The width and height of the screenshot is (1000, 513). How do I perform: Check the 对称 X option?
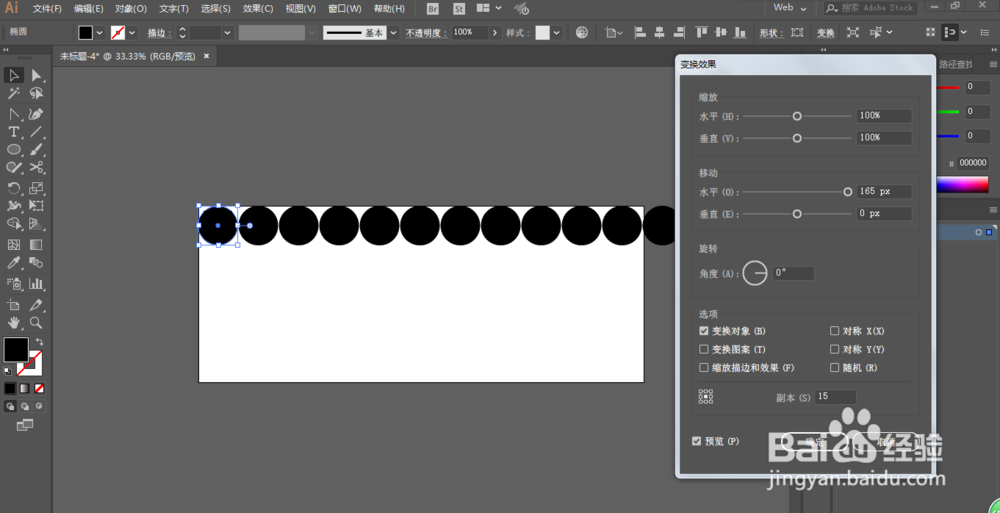pyautogui.click(x=834, y=331)
